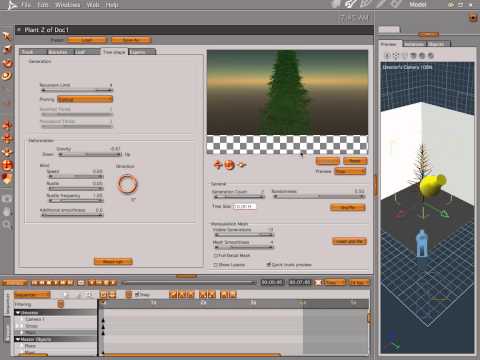The width and height of the screenshot is (480, 360).
Task: Adjust the Additional smoothness slider
Action: 72,215
